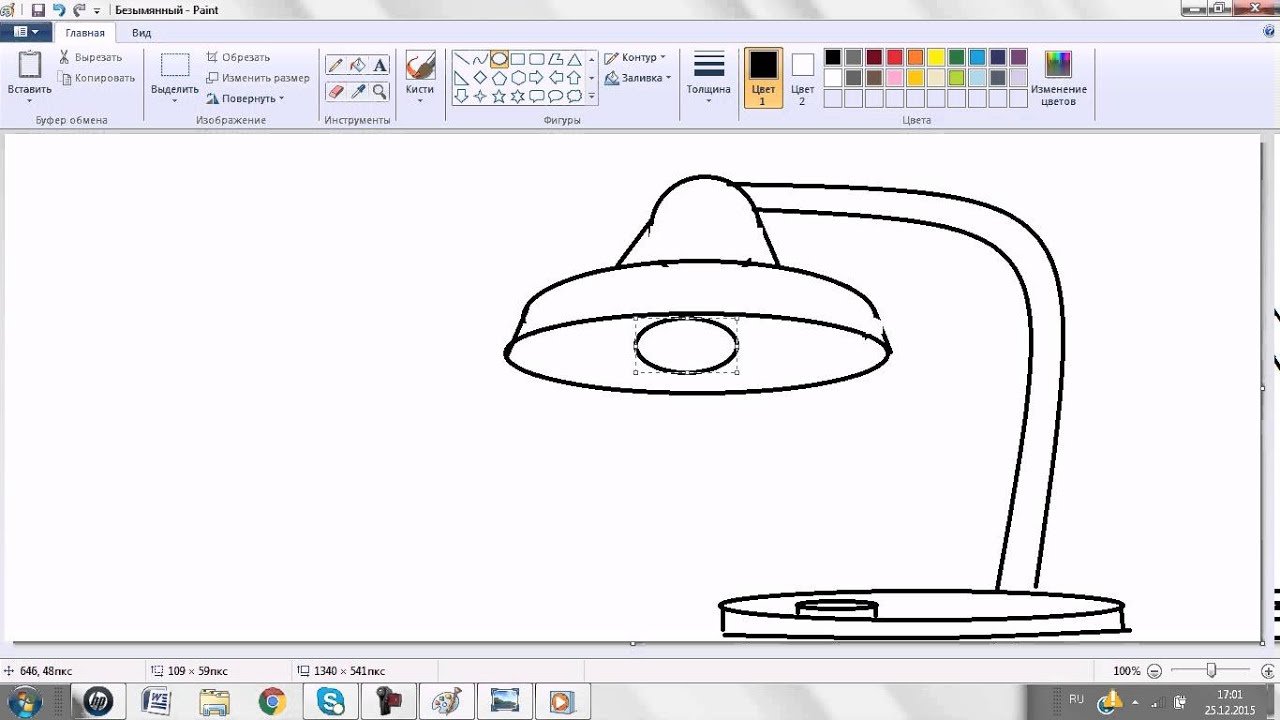Image resolution: width=1280 pixels, height=720 pixels.
Task: Pick the red color swatch
Action: point(895,57)
